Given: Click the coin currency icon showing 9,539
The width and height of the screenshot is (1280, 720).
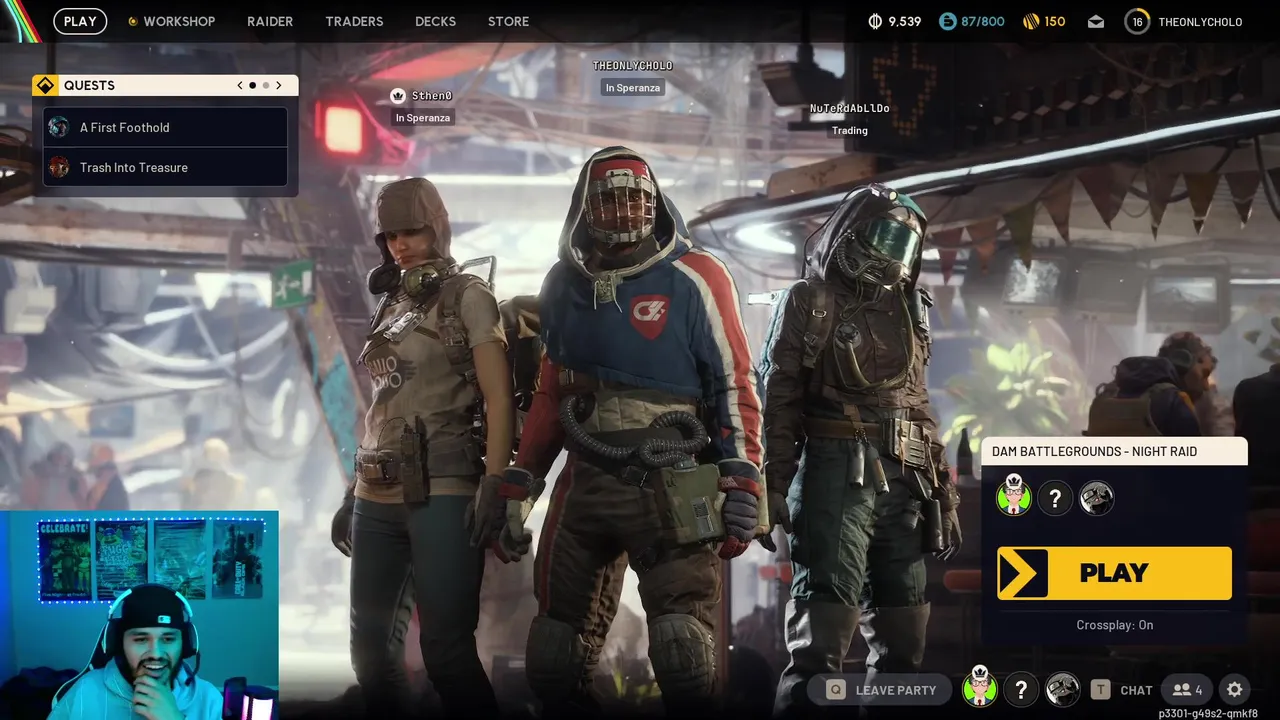Looking at the screenshot, I should tap(875, 21).
